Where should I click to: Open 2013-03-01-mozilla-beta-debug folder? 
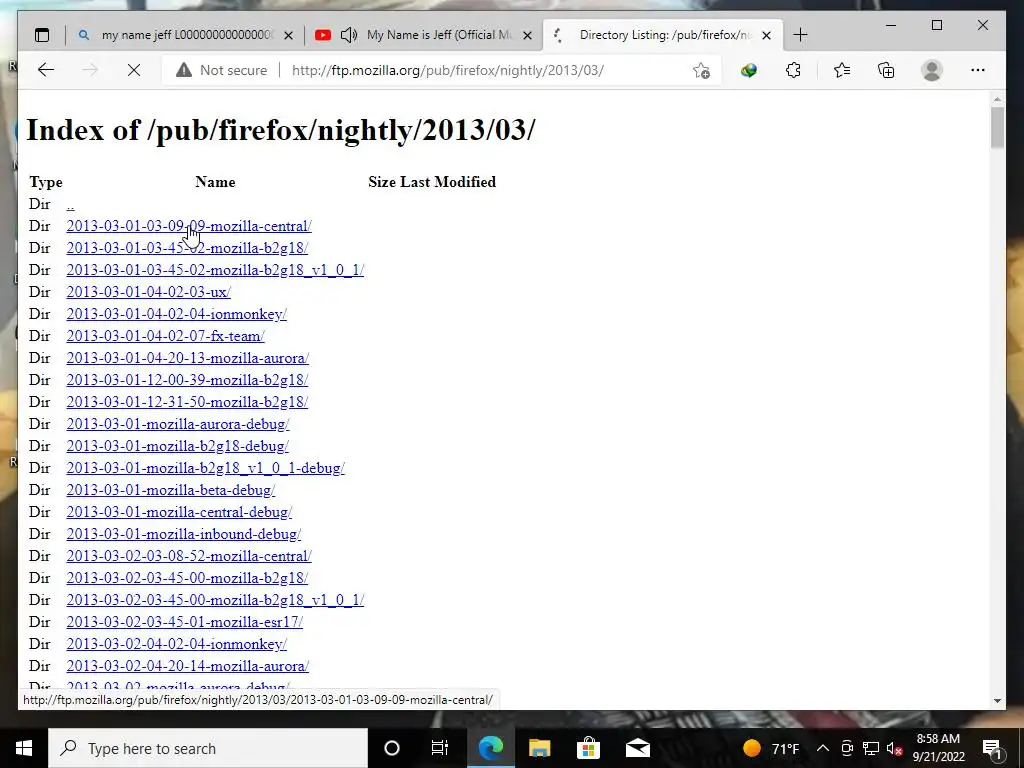(x=170, y=490)
